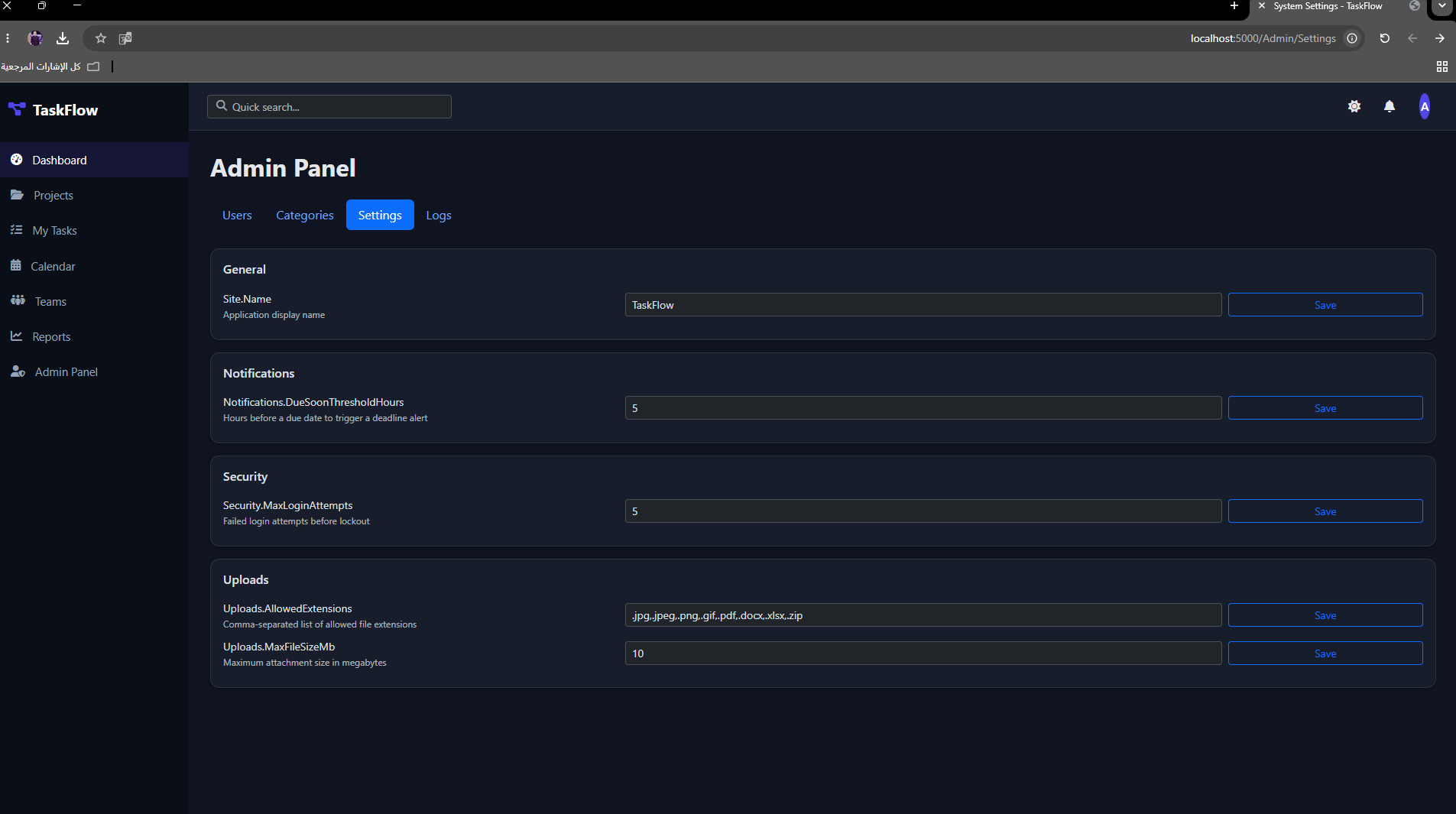
Task: Open My Tasks in sidebar
Action: coord(94,230)
